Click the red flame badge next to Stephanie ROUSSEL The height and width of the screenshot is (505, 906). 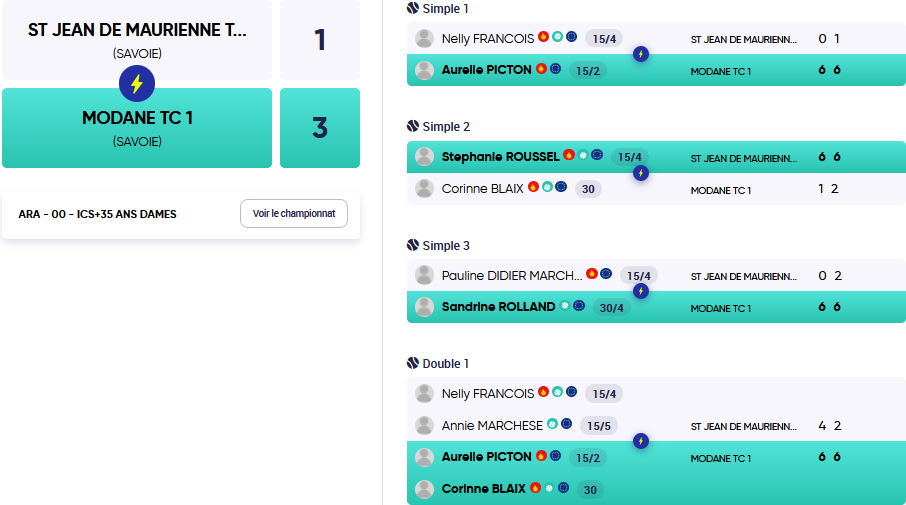569,155
